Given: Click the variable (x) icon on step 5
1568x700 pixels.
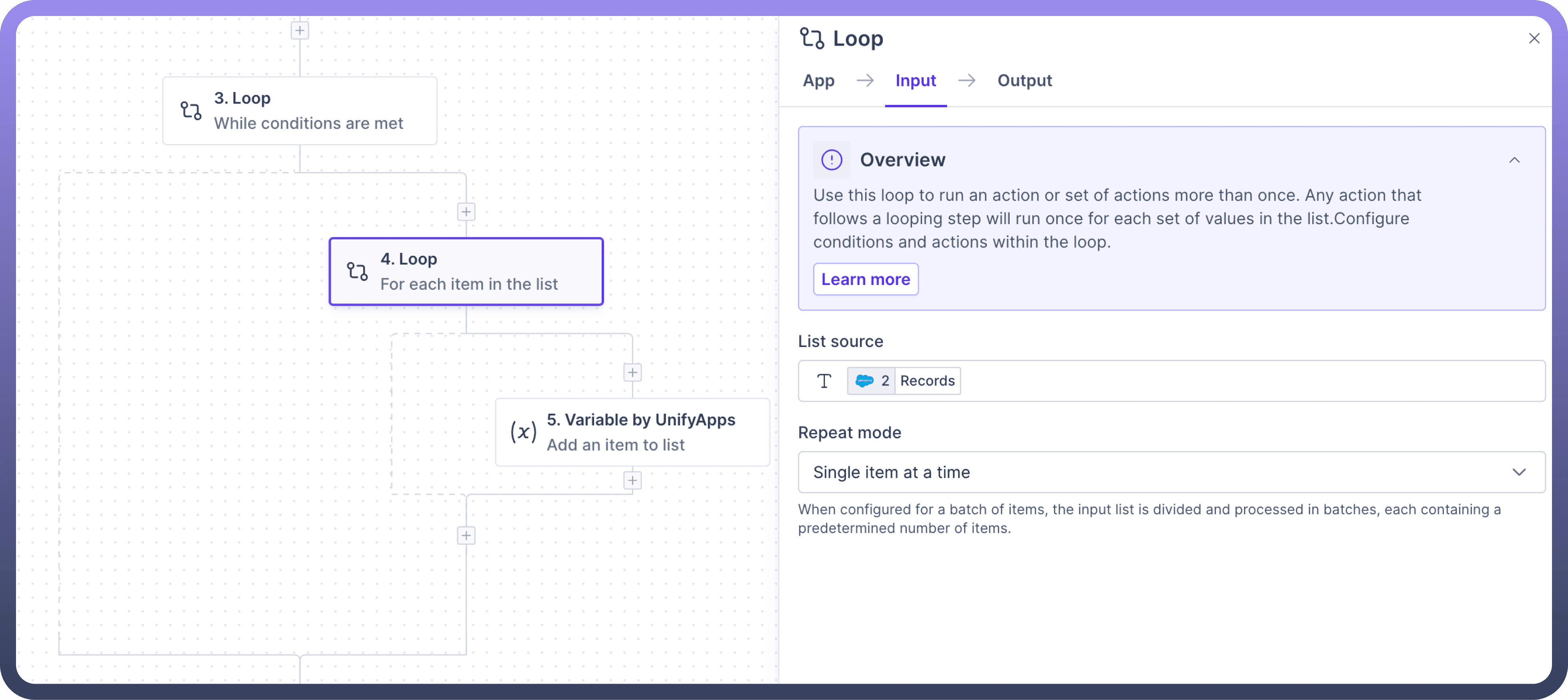Looking at the screenshot, I should (523, 432).
